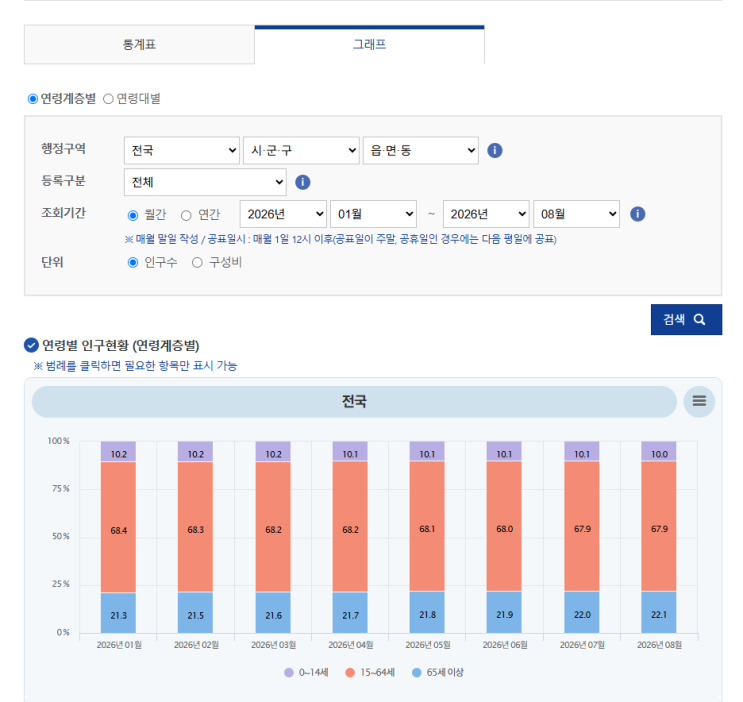
Task: Click the 68.4 segment in 2026년 01월 bar
Action: (118, 527)
